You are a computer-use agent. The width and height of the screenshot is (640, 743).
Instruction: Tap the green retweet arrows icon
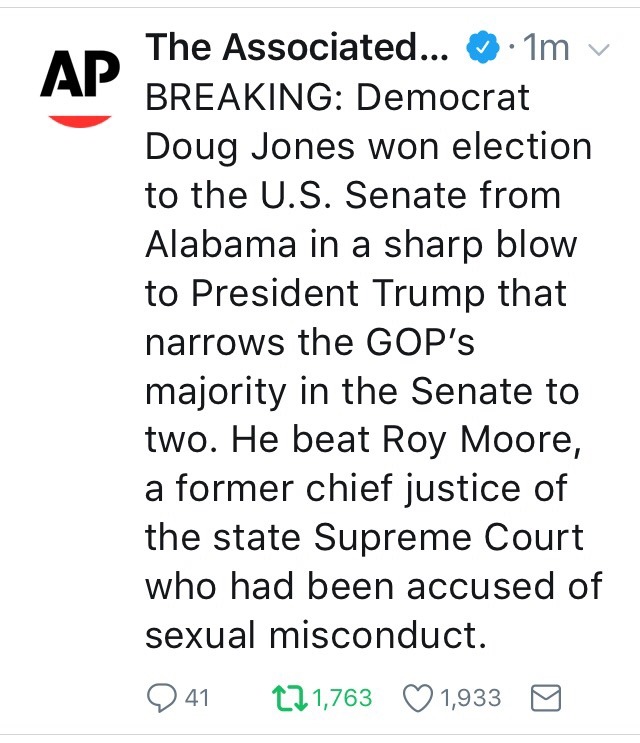point(289,698)
